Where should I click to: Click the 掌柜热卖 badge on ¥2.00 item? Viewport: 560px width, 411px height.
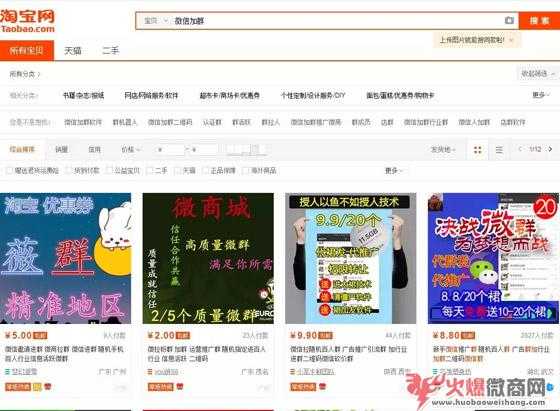(x=161, y=386)
